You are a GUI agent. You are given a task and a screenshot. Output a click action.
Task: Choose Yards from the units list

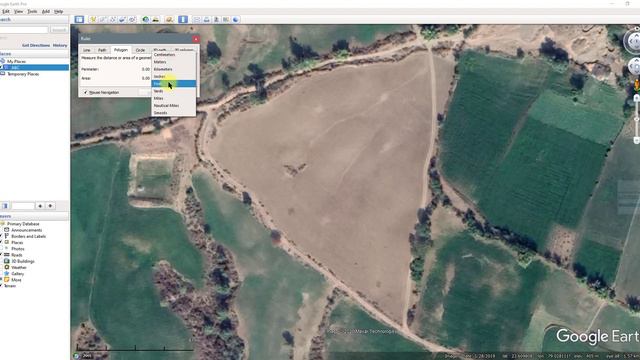[x=173, y=91]
